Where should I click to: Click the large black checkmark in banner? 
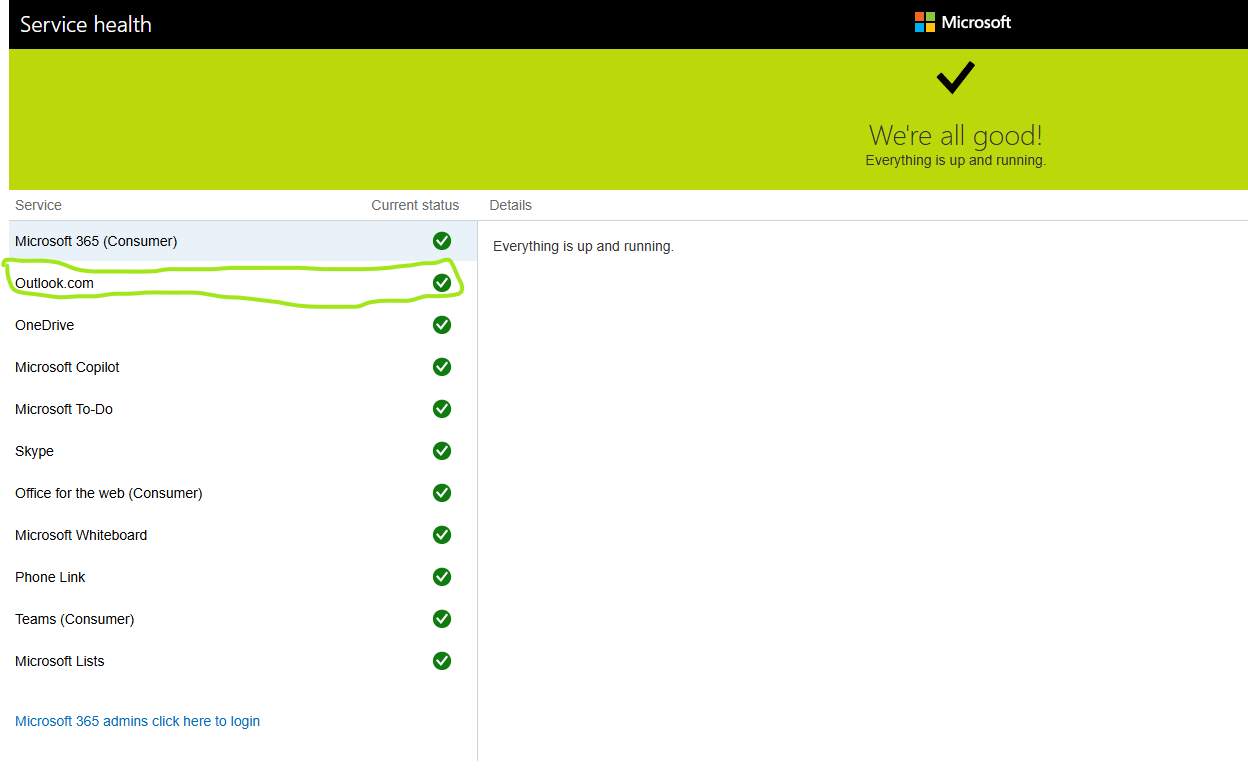click(x=955, y=77)
